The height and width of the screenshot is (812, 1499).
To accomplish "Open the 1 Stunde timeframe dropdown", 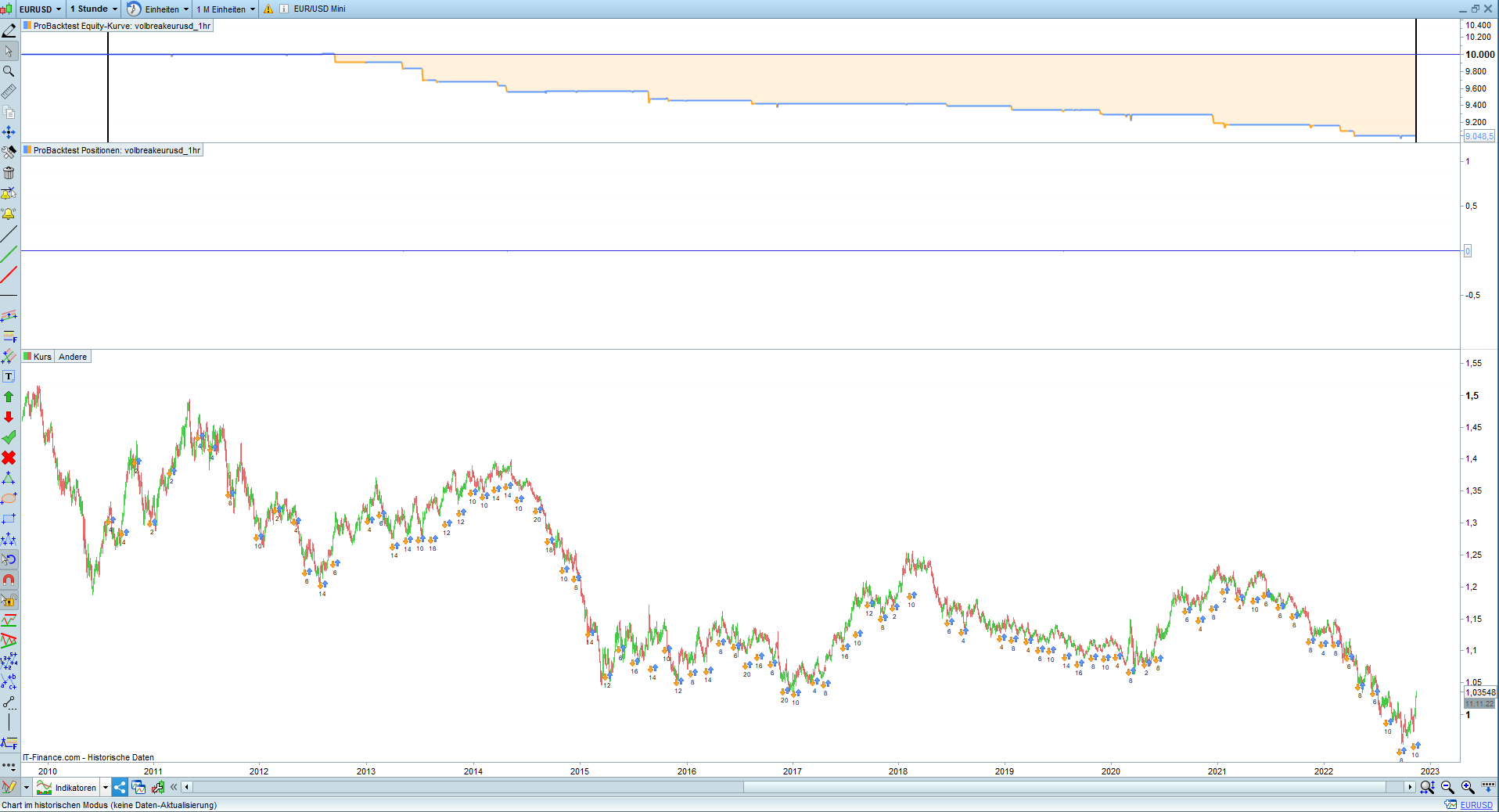I will tap(94, 9).
